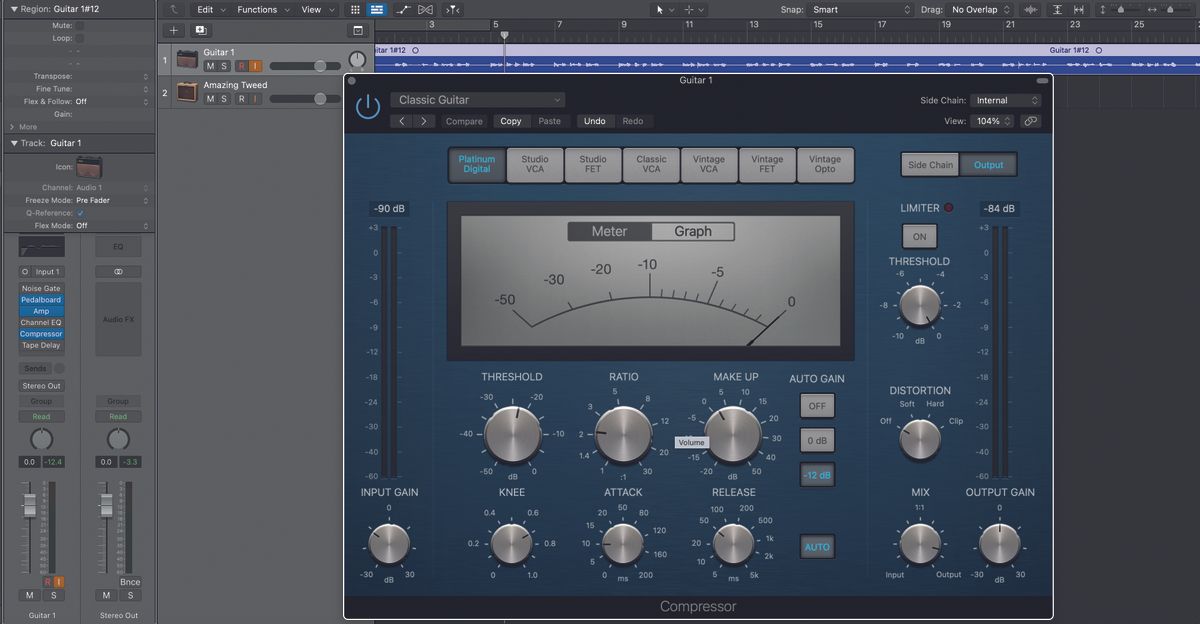Click the link icon next to View zoom

[x=1030, y=120]
